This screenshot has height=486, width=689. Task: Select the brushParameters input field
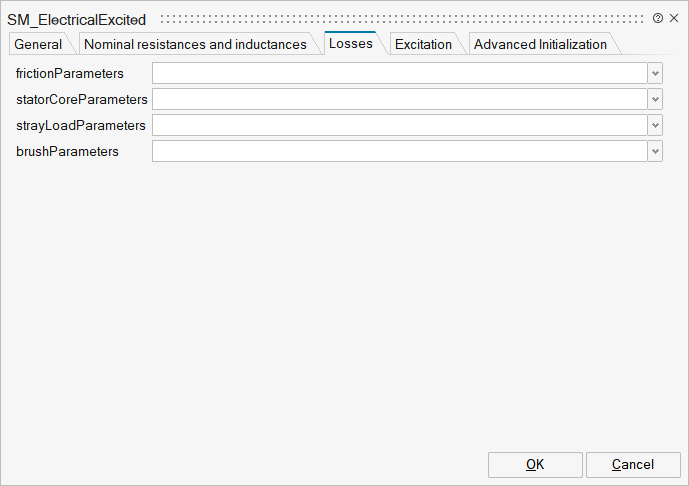(399, 151)
